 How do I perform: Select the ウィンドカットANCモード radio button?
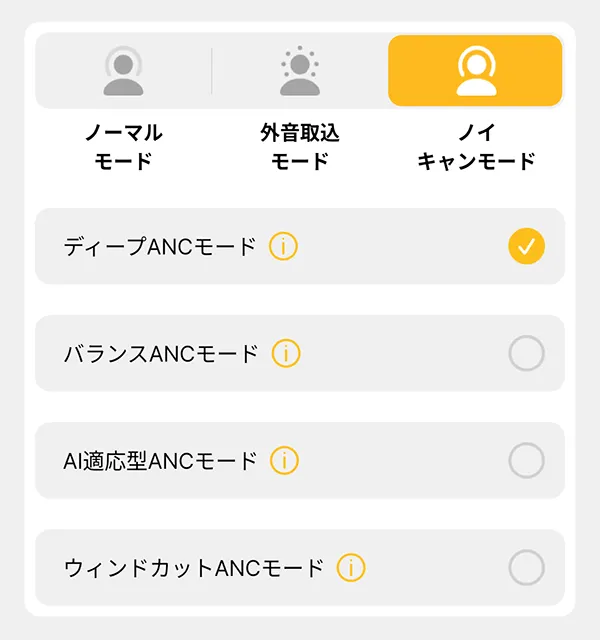pos(526,568)
